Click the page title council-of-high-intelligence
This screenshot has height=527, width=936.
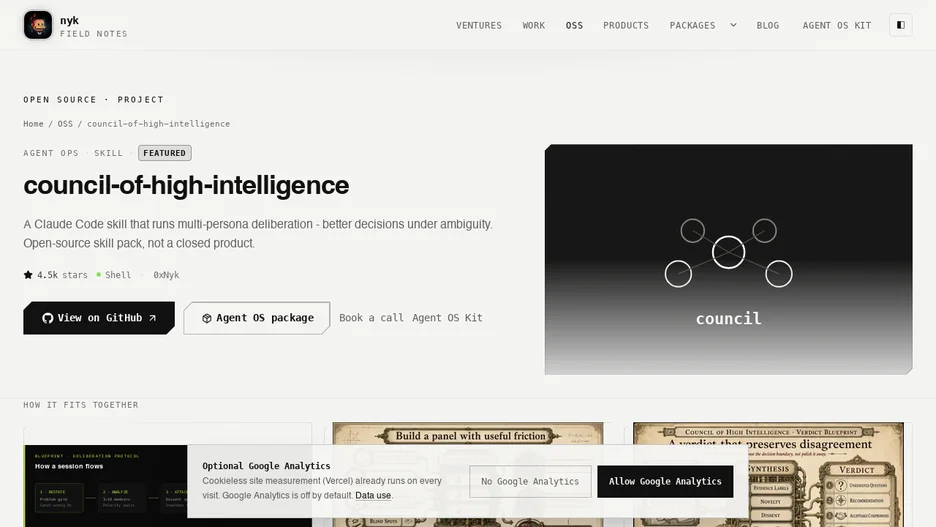[x=186, y=185]
